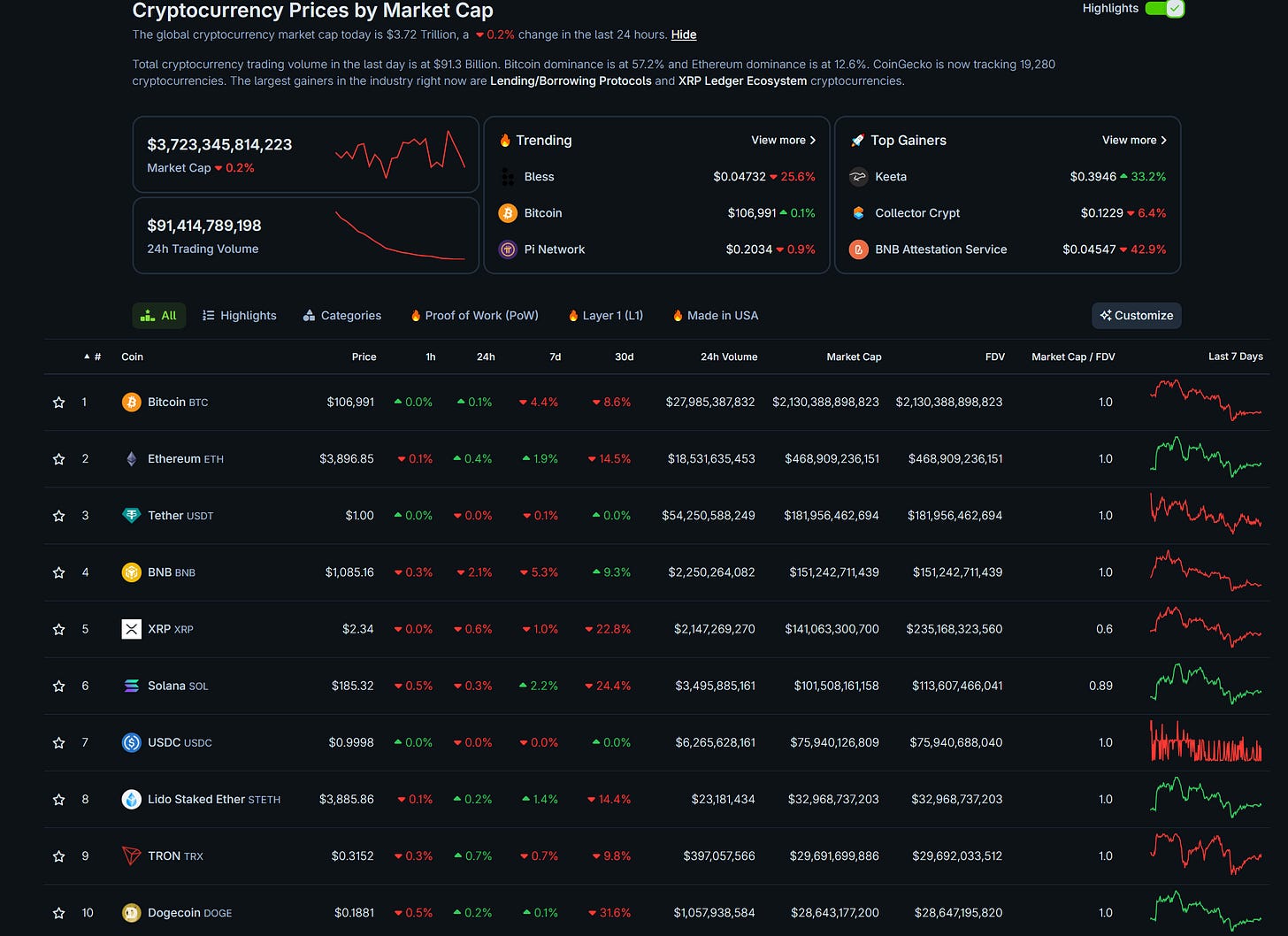This screenshot has height=936, width=1288.
Task: Filter by Proof of Work (PoW)
Action: coord(474,316)
